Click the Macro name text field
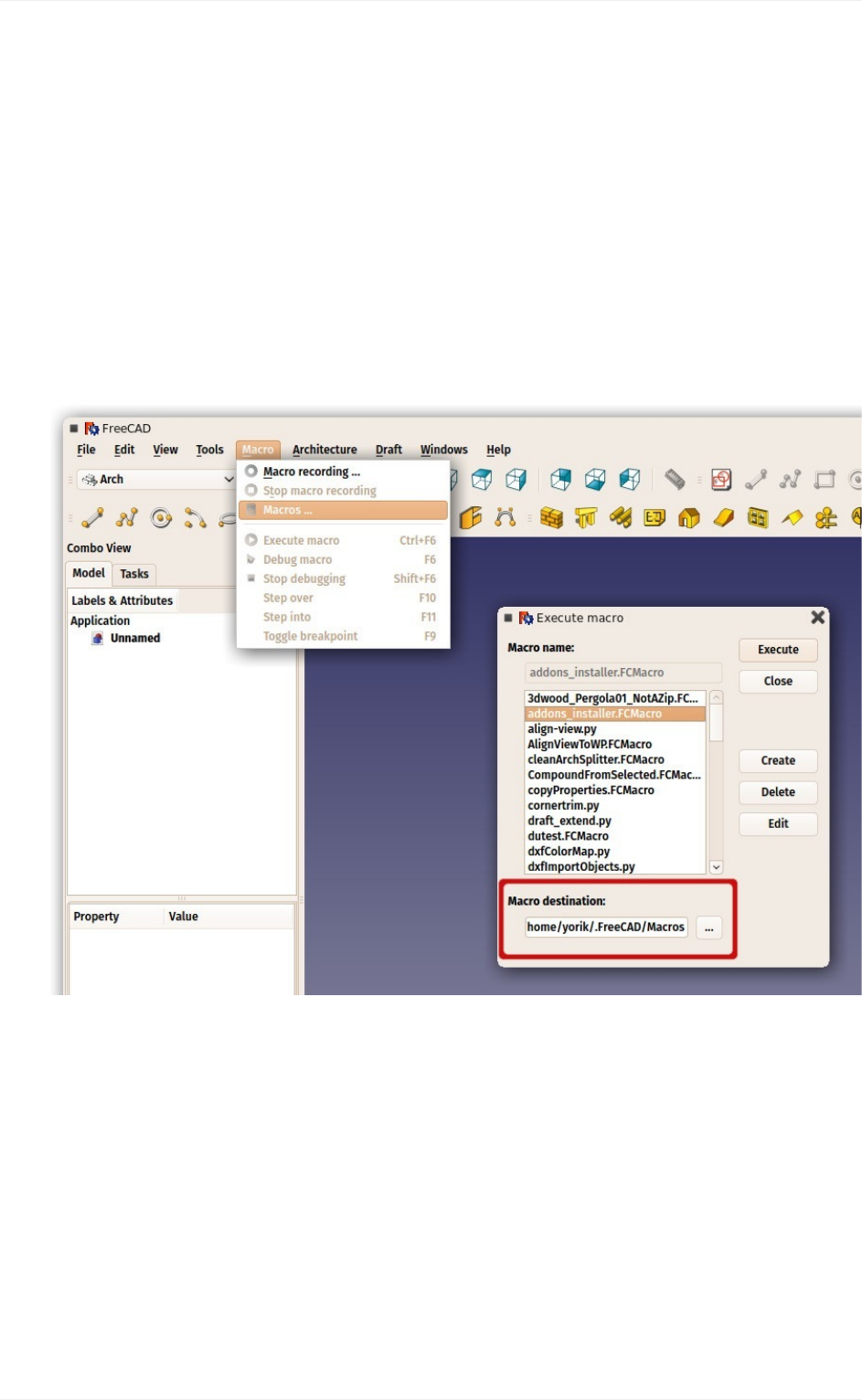 click(x=623, y=673)
